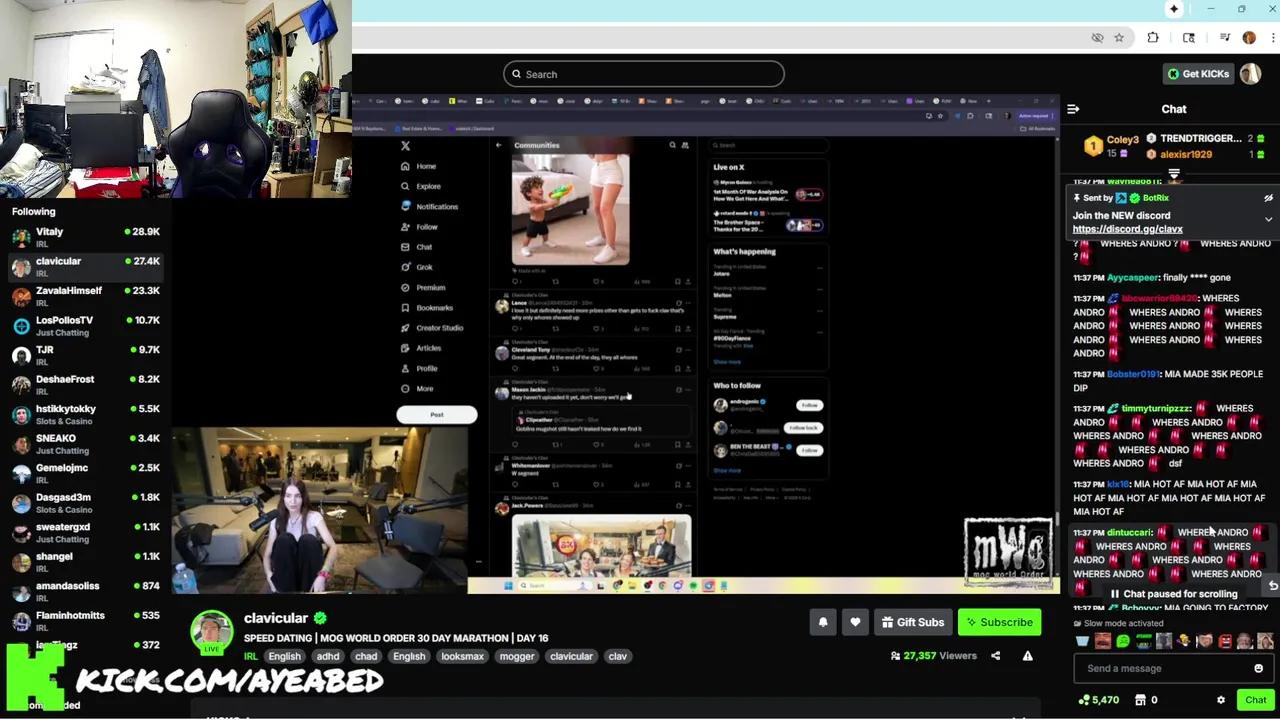Collapse pinned message with chevron

1268,220
